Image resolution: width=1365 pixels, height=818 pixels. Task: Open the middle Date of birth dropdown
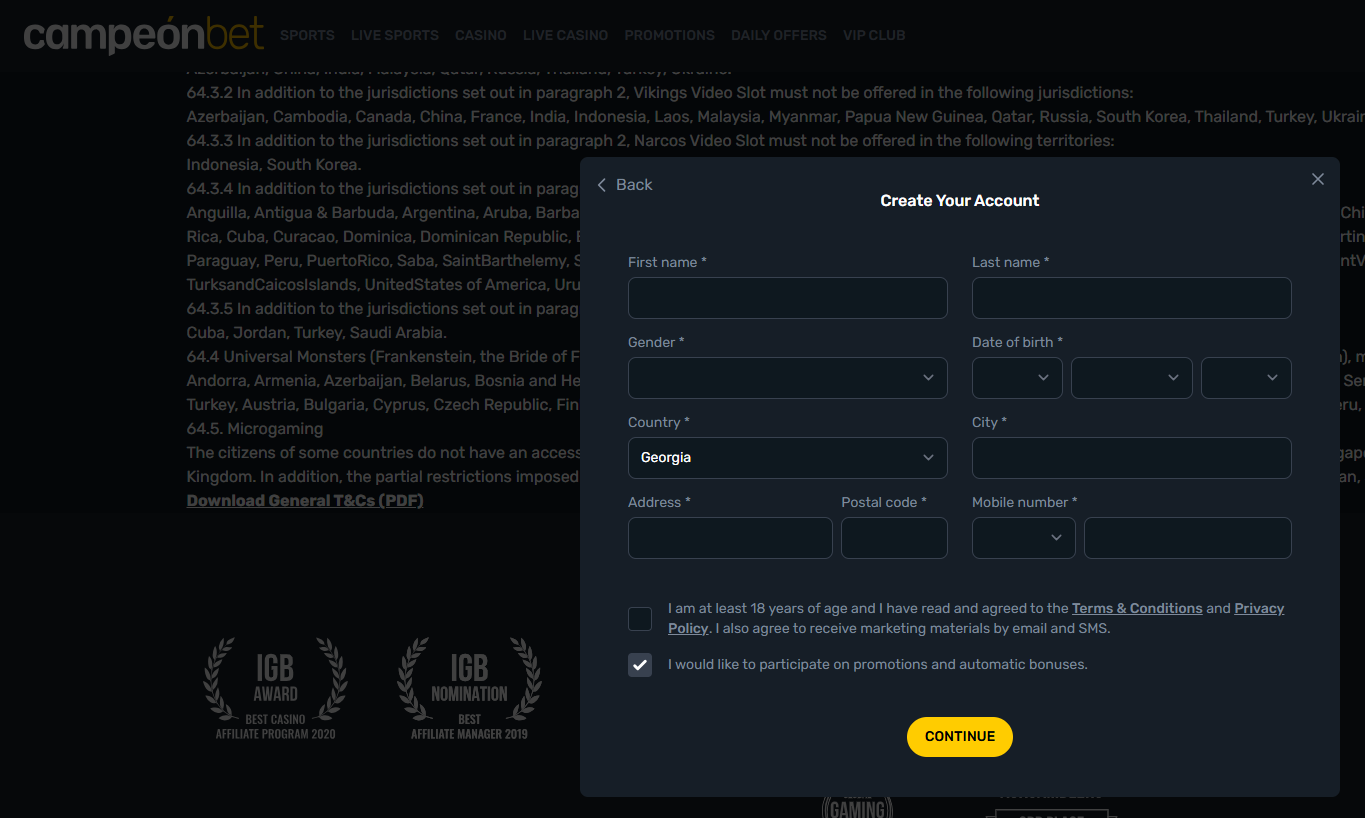point(1131,378)
